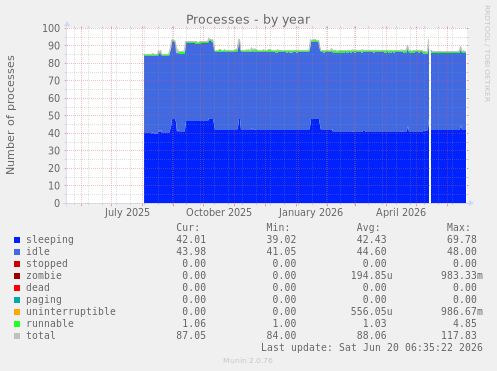Click the 'Min:' column header
This screenshot has height=371, width=497.
tap(278, 228)
